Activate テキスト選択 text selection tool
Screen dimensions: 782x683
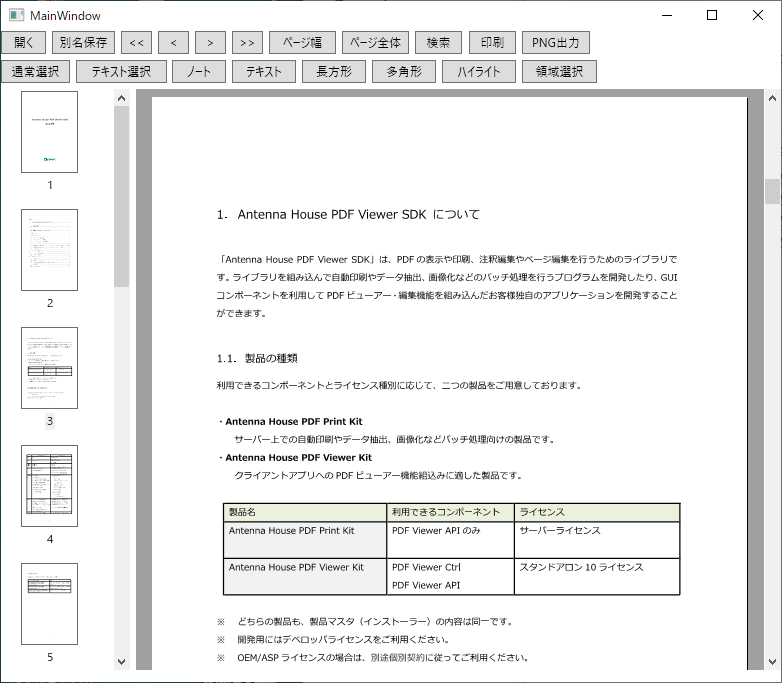pyautogui.click(x=121, y=71)
